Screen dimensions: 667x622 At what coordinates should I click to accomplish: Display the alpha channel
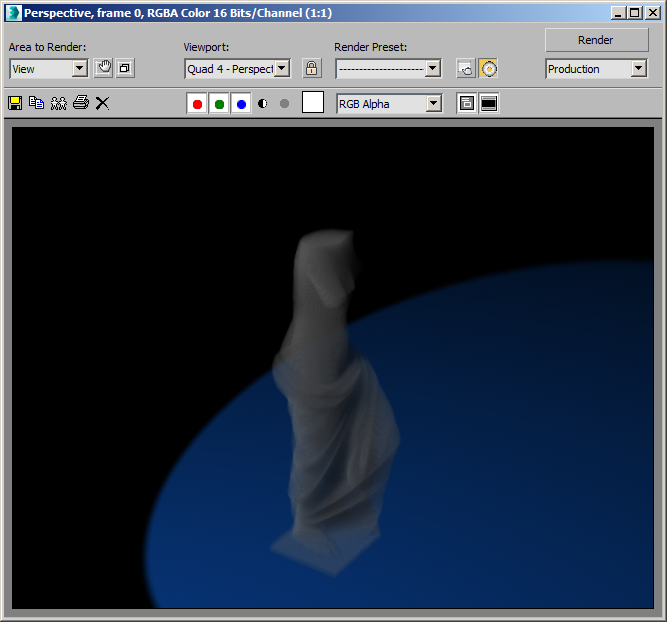[x=262, y=103]
